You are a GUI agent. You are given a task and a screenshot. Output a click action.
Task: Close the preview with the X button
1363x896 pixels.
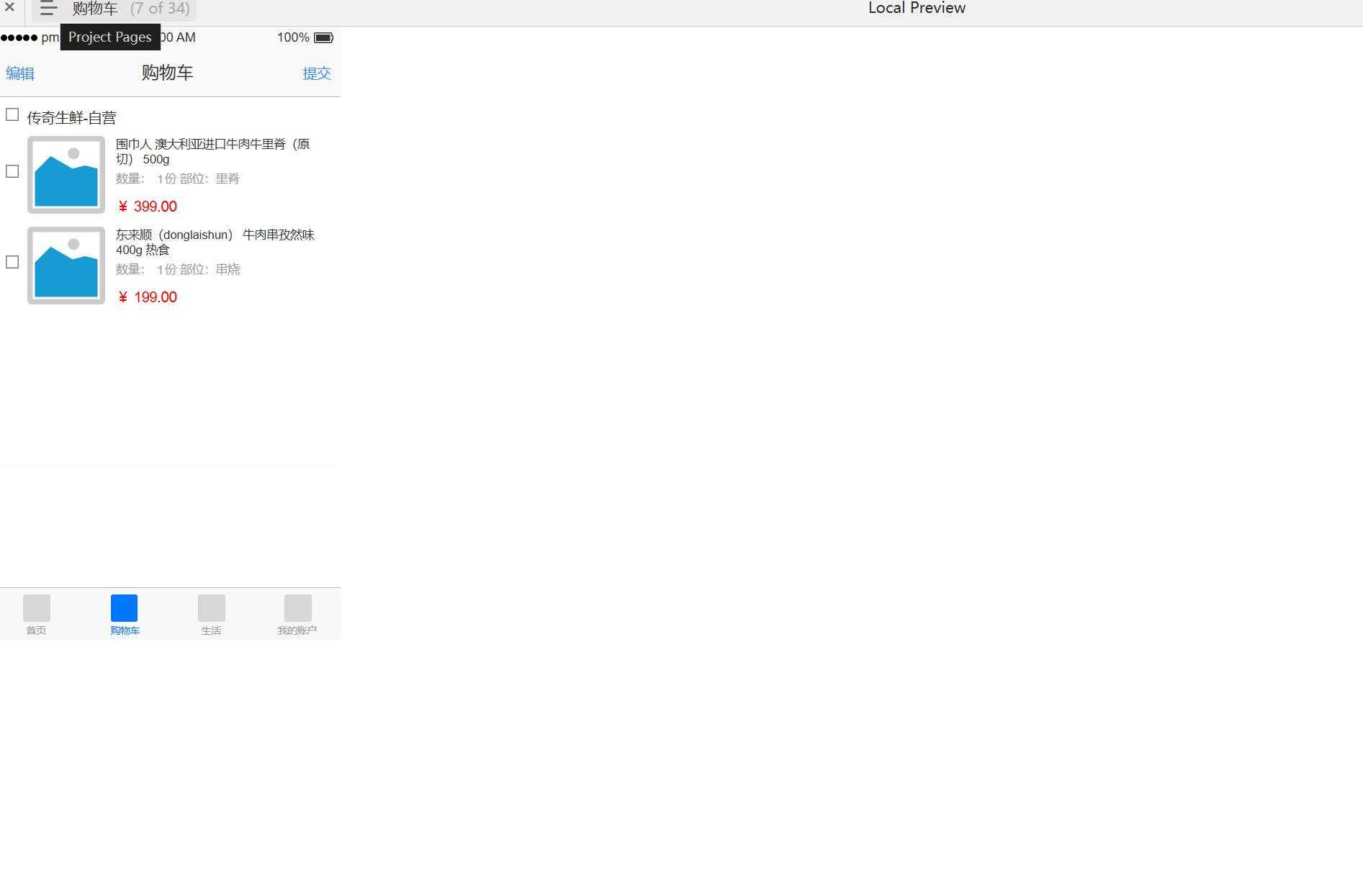click(9, 7)
